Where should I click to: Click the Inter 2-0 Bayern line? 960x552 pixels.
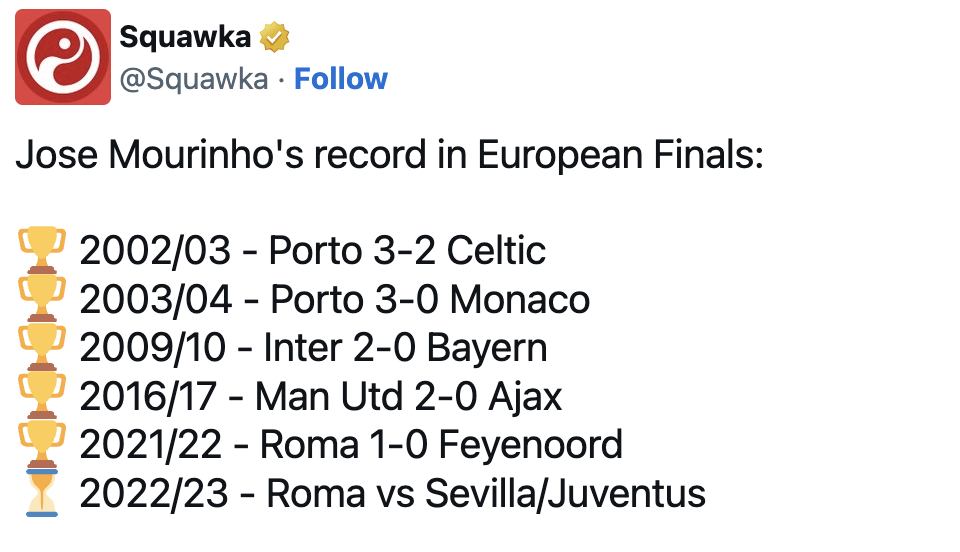(x=313, y=348)
